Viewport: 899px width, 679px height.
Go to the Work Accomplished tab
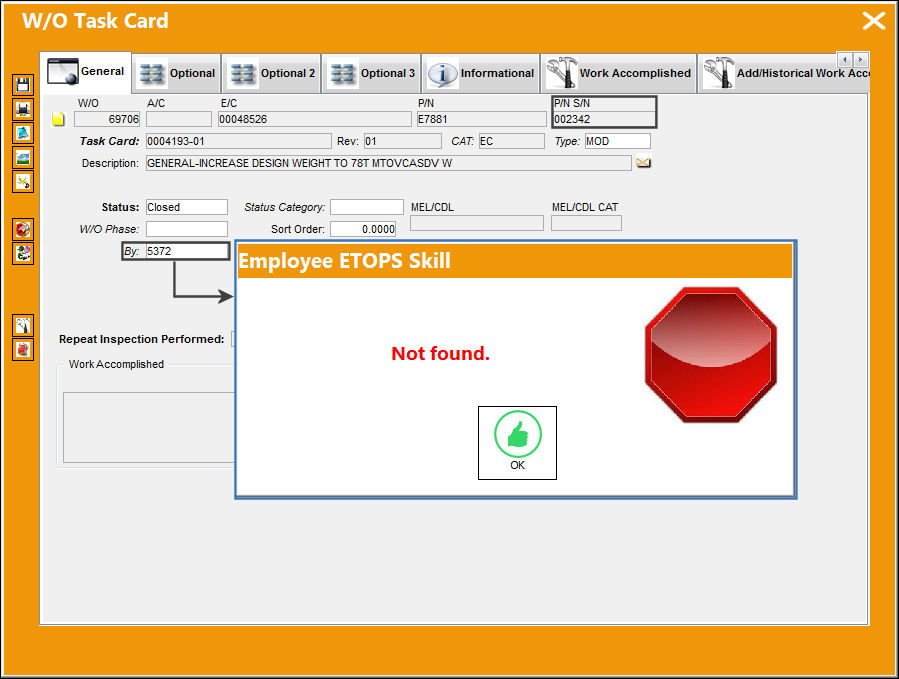click(619, 73)
